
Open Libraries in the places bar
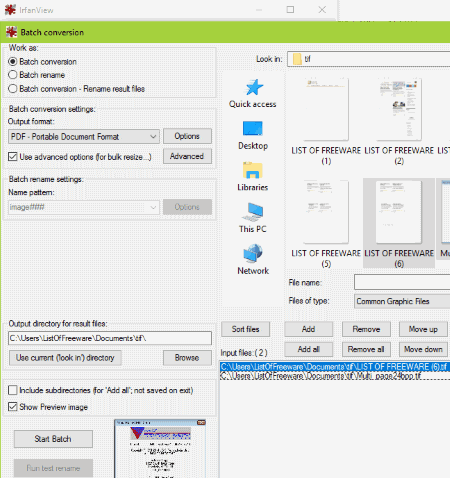(253, 177)
